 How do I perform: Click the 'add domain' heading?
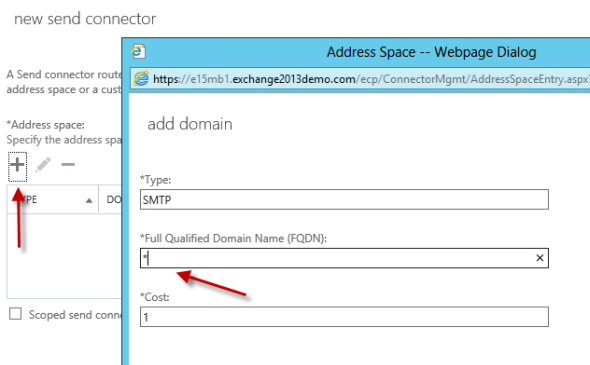[190, 124]
